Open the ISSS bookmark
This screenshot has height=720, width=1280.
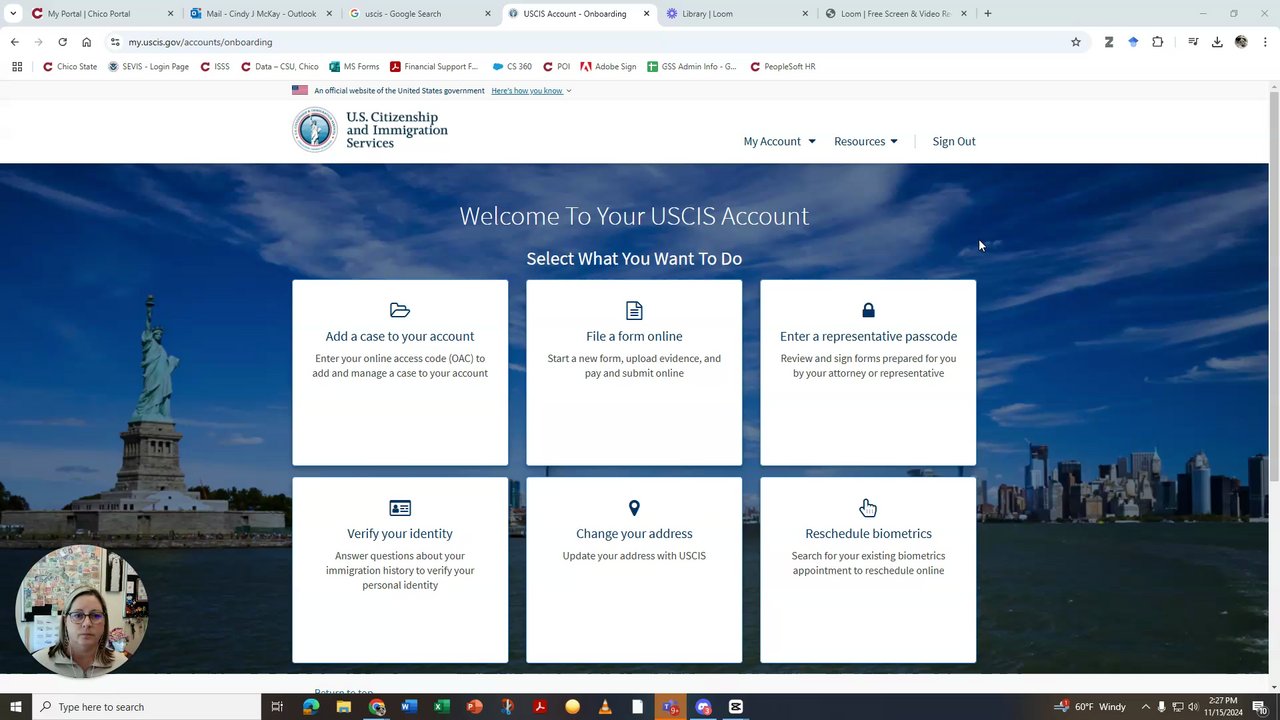[215, 67]
